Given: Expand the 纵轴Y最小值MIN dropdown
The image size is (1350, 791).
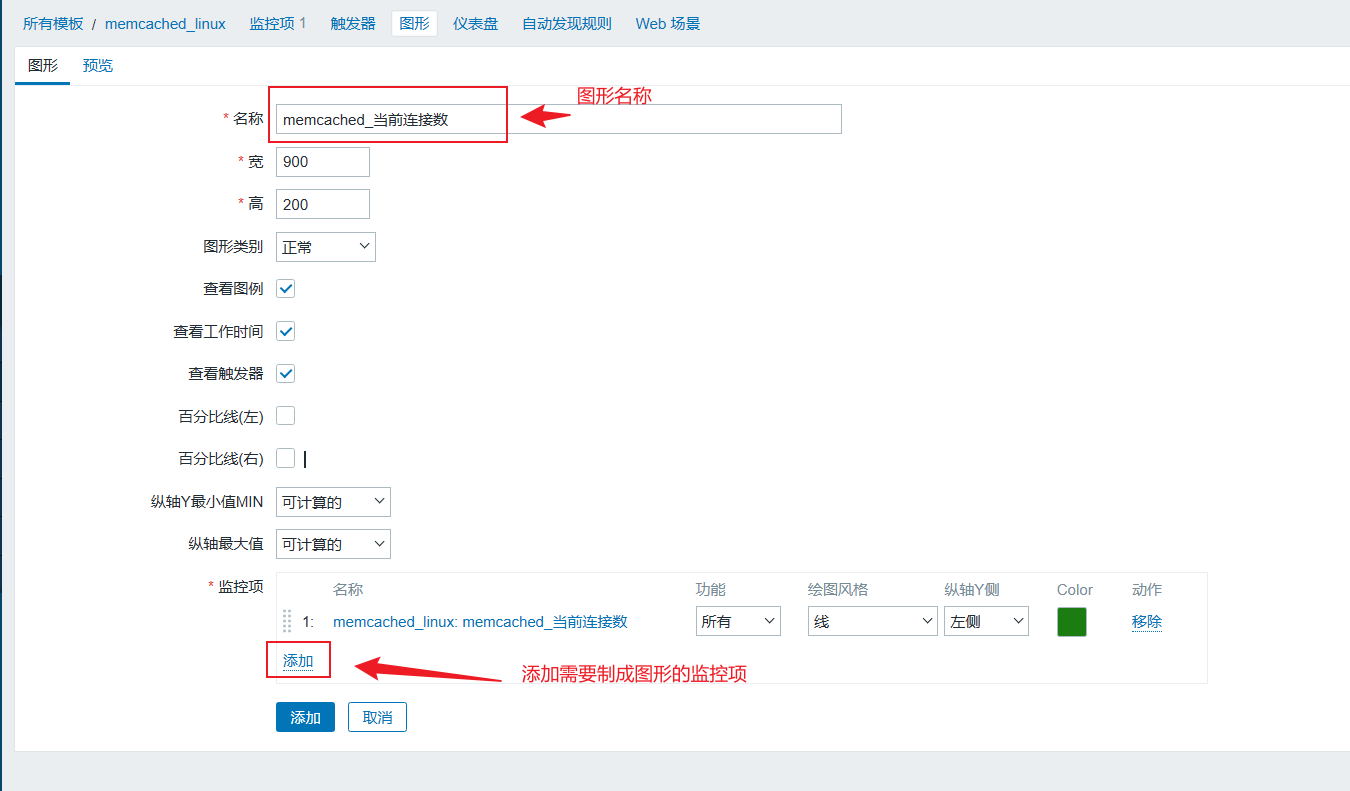Looking at the screenshot, I should 333,502.
